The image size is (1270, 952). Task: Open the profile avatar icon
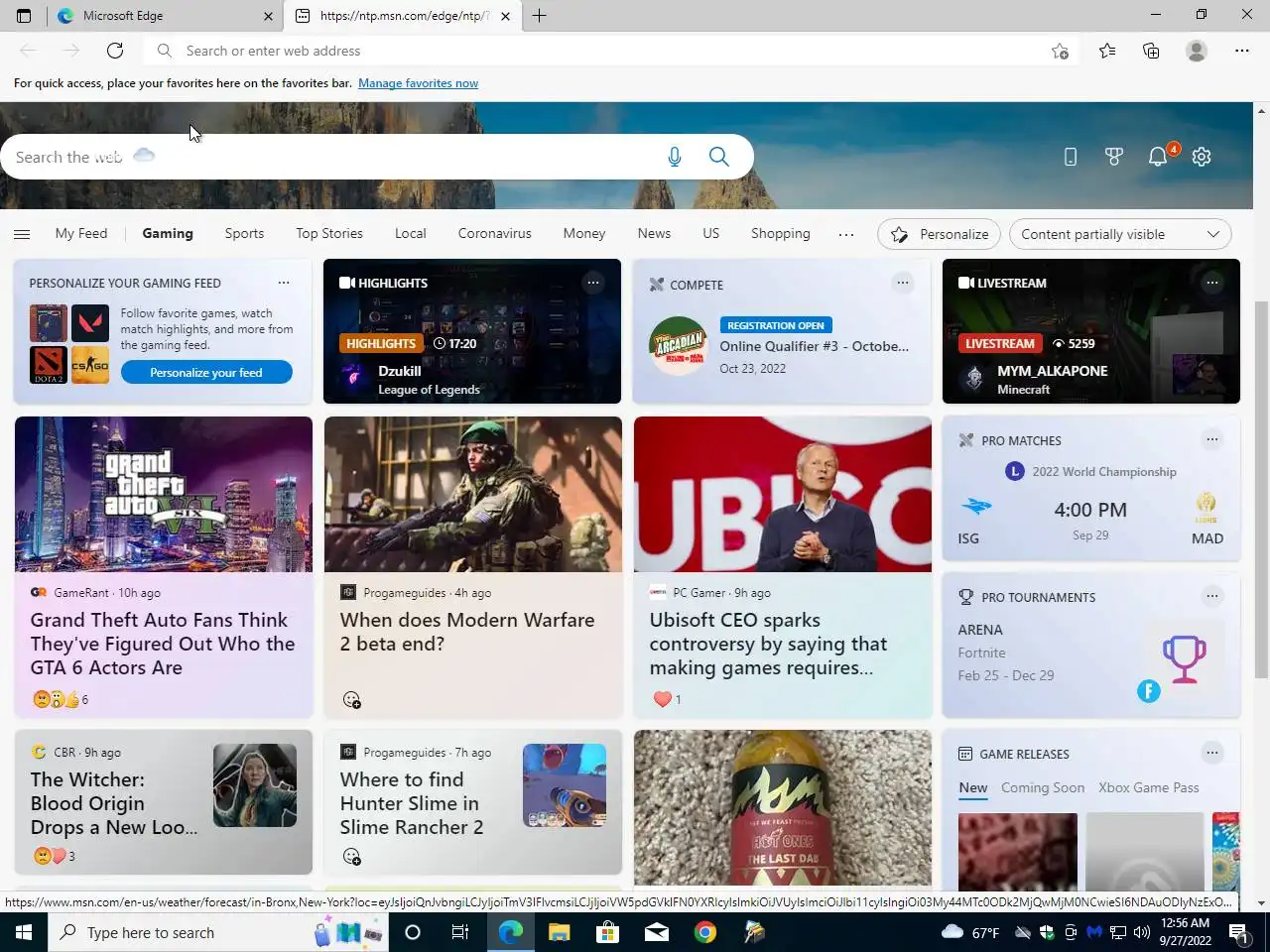[x=1197, y=51]
